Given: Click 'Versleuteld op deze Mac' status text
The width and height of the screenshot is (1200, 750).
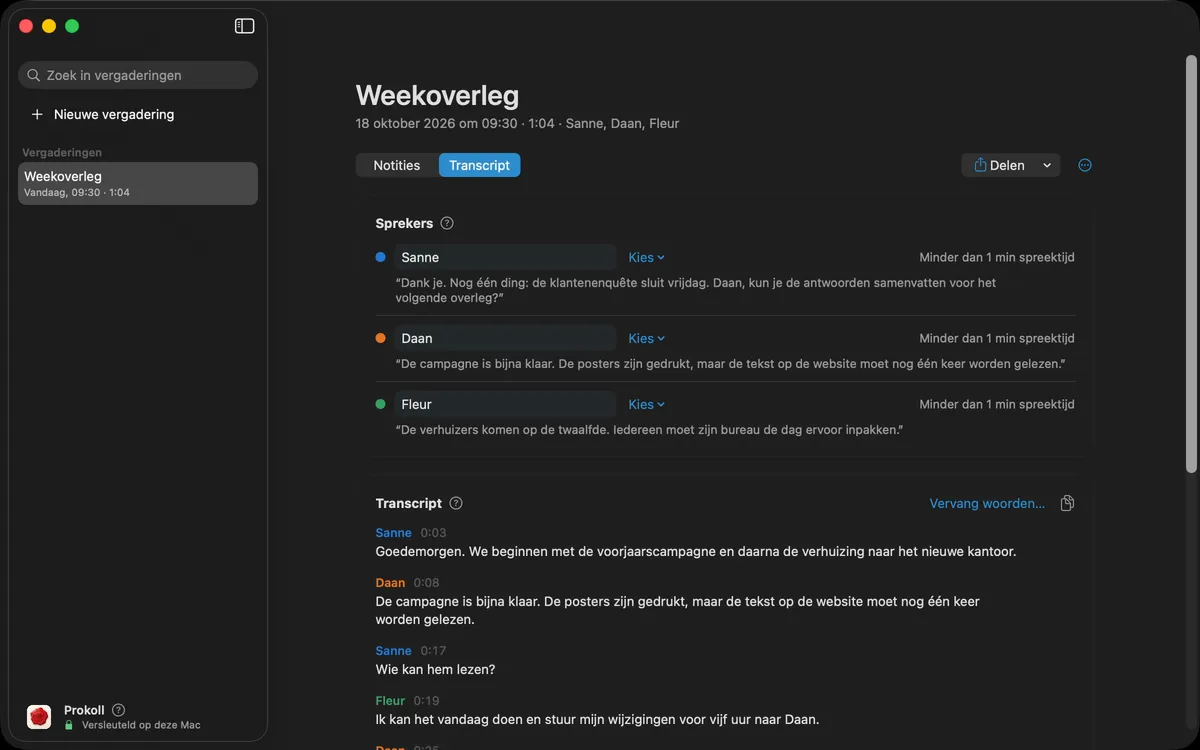Looking at the screenshot, I should (141, 725).
